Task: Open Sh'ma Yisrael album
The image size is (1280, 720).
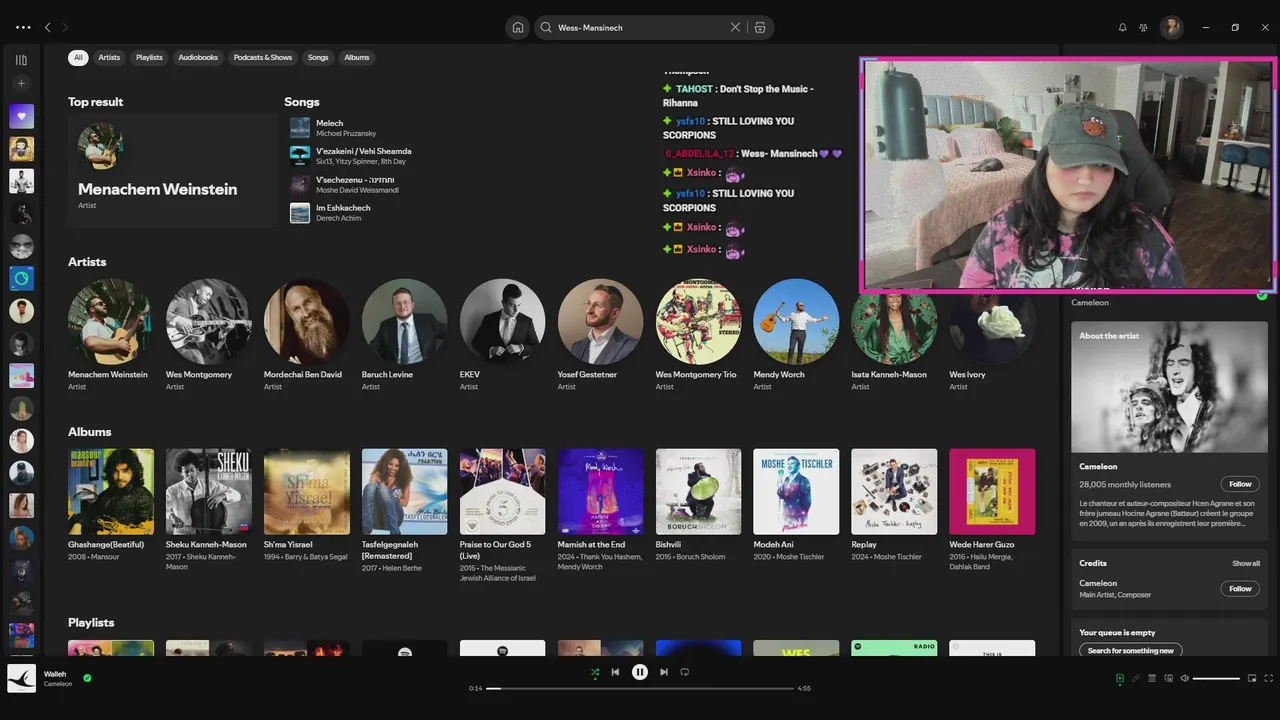Action: tap(306, 505)
